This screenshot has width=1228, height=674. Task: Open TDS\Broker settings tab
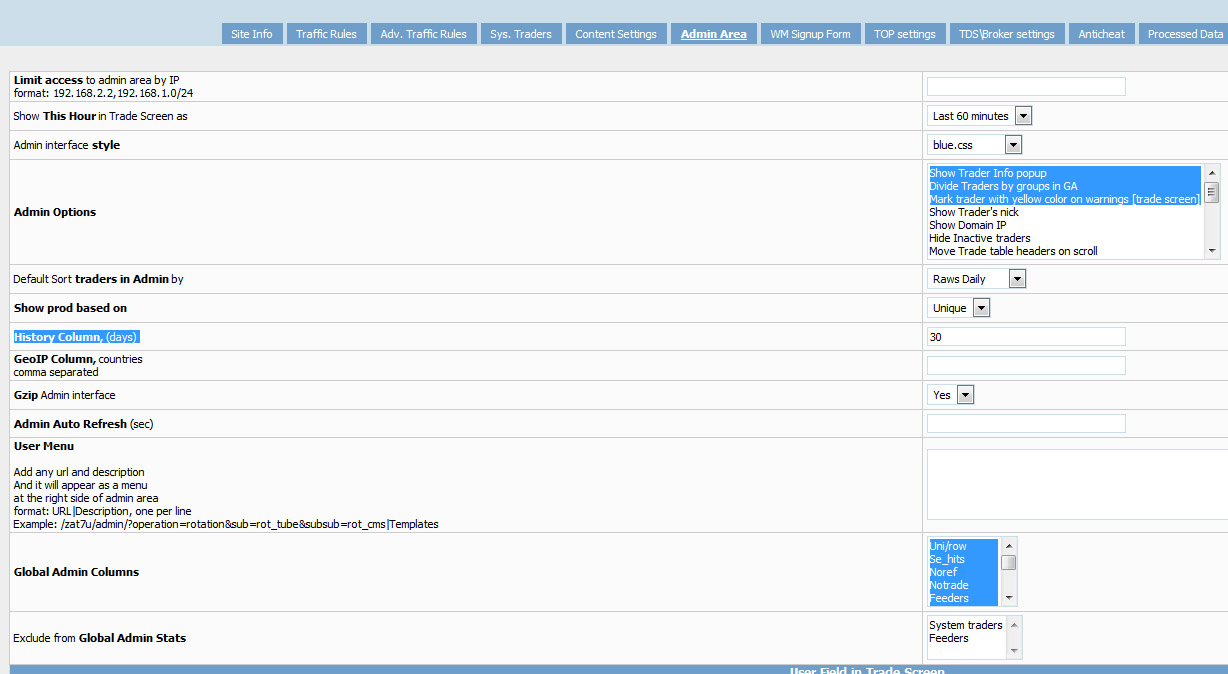(x=1006, y=34)
